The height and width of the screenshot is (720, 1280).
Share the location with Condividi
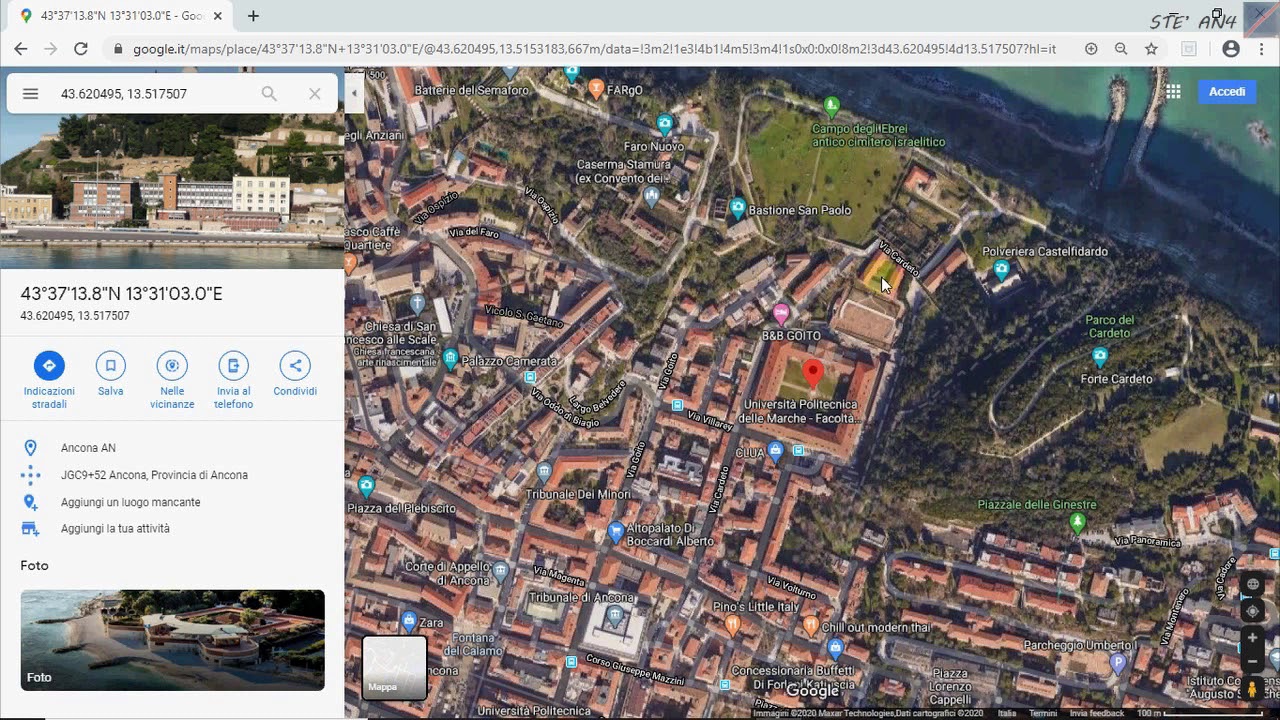tap(295, 366)
